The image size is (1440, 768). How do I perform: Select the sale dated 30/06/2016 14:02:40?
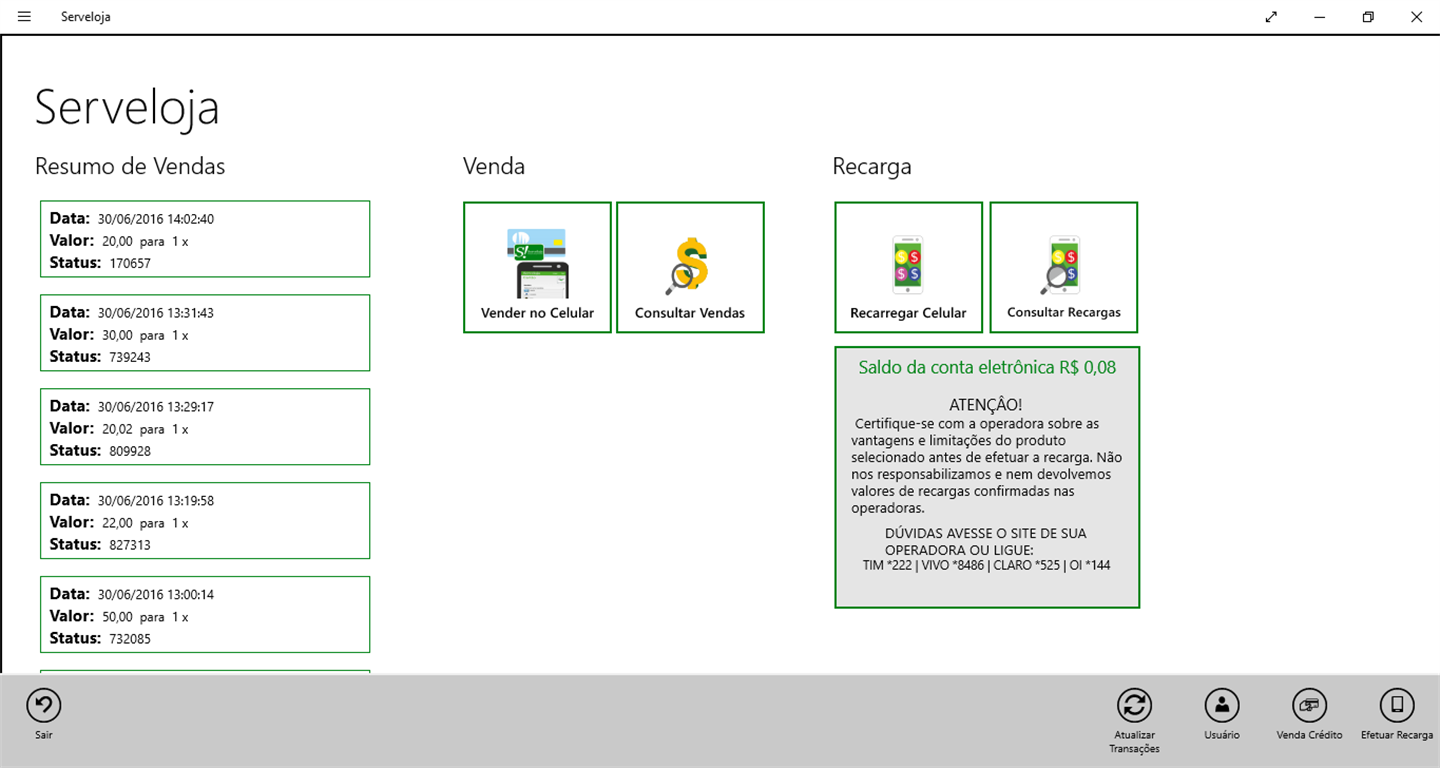[205, 239]
